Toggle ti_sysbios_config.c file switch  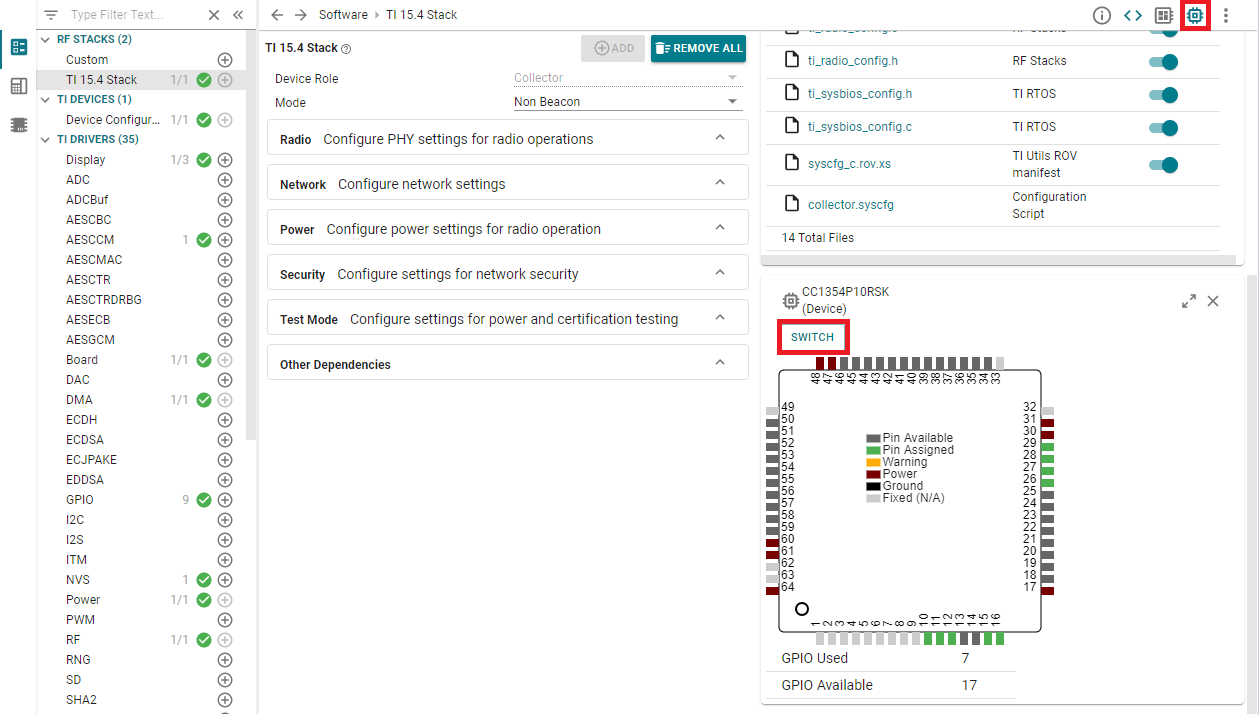pos(1163,127)
